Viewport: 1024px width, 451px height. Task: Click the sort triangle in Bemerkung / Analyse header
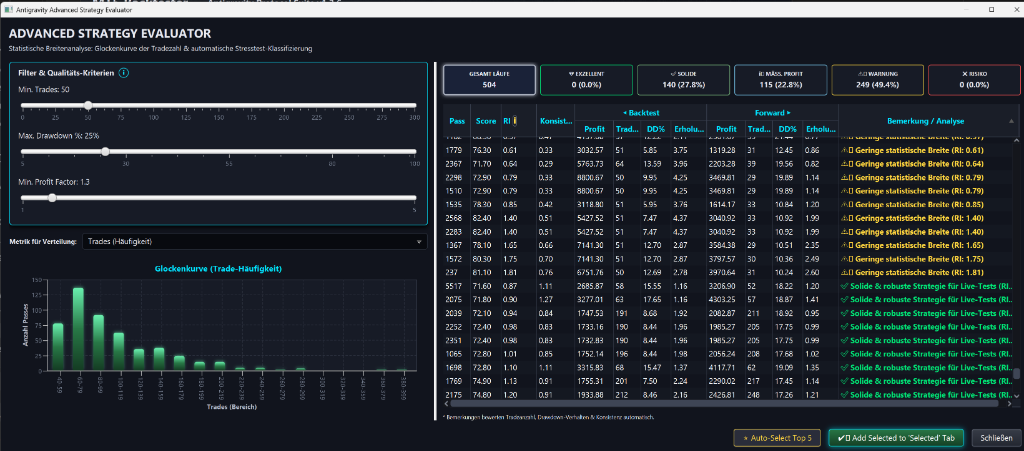point(1012,121)
